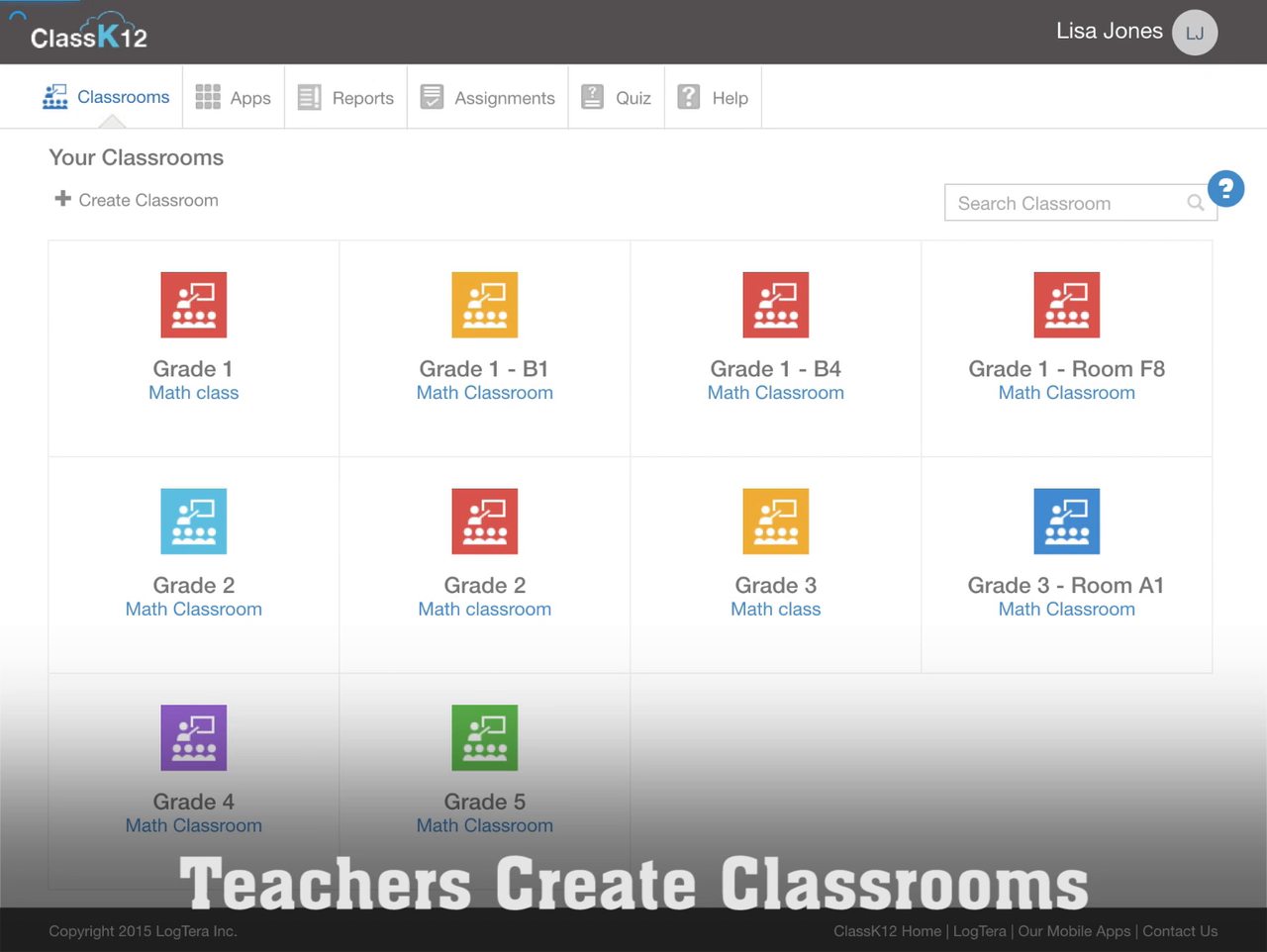The height and width of the screenshot is (952, 1267).
Task: Click the magnifier icon in the search field
Action: tap(1195, 203)
